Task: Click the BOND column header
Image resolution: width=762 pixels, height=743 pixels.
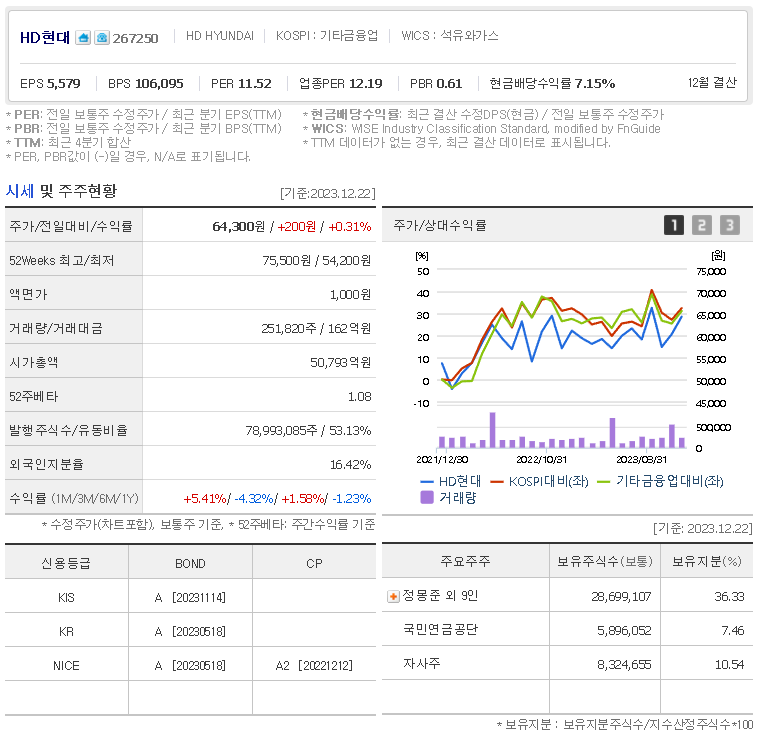Action: [x=190, y=564]
